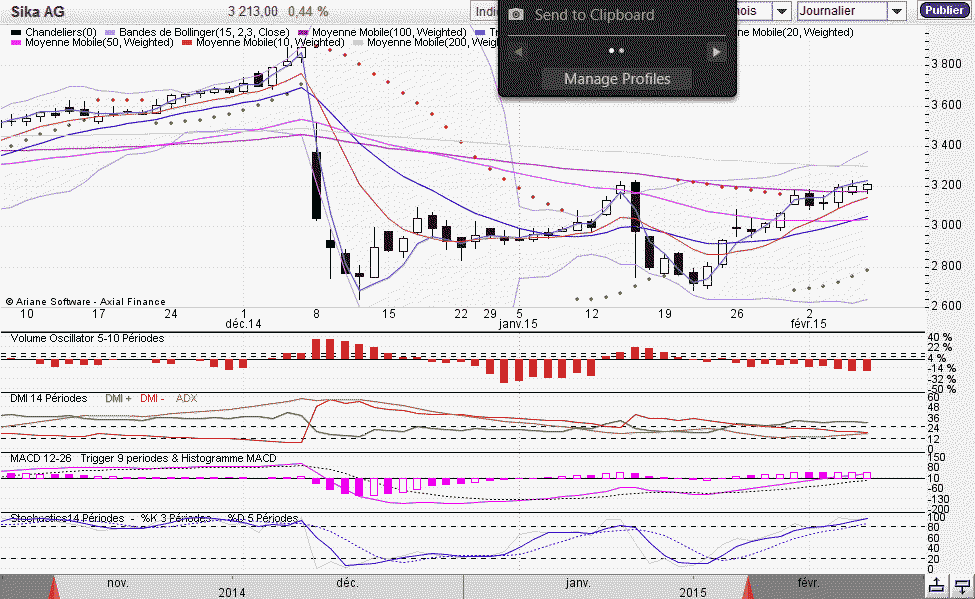The image size is (975, 599).
Task: Select the Moyenne Mobile(10, Weighted) legend label
Action: (270, 42)
